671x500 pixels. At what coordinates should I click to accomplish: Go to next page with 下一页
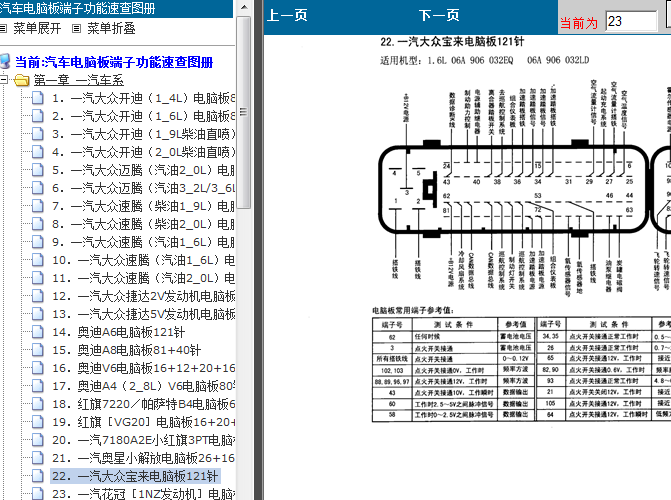coord(439,16)
